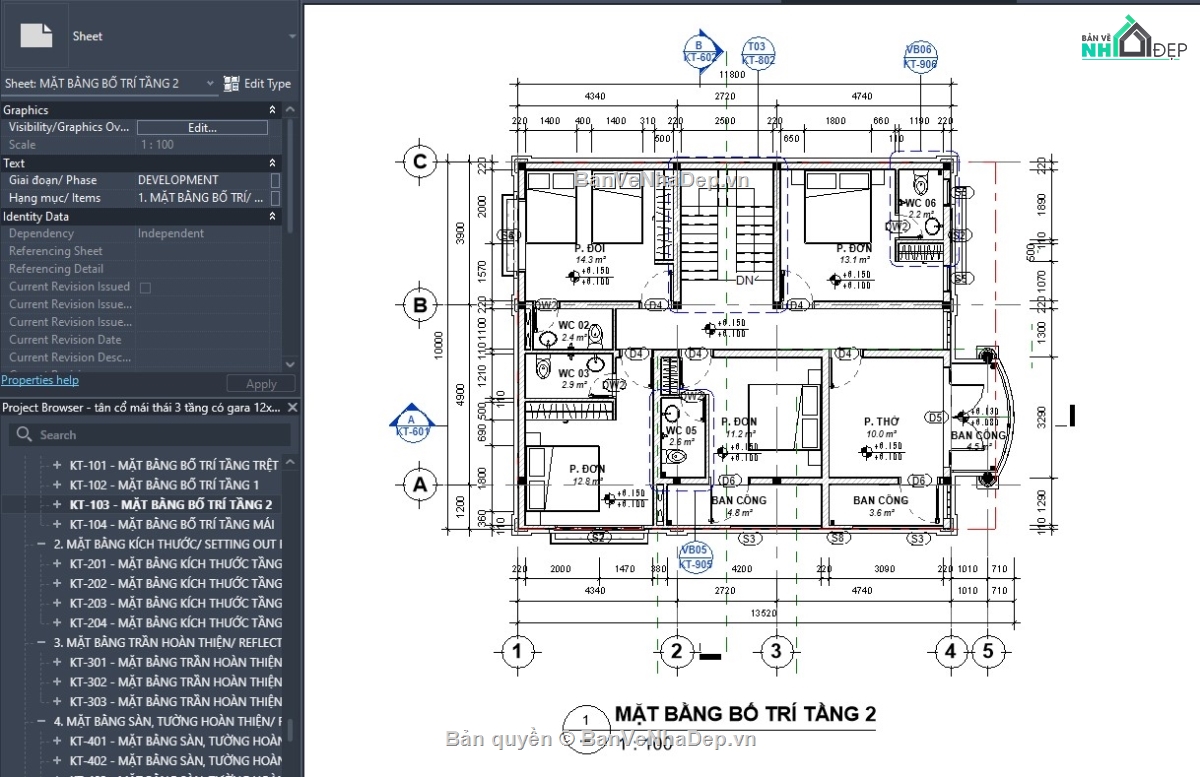The width and height of the screenshot is (1200, 777).
Task: Click the Visibility/Graphics Edit... button
Action: tap(202, 128)
